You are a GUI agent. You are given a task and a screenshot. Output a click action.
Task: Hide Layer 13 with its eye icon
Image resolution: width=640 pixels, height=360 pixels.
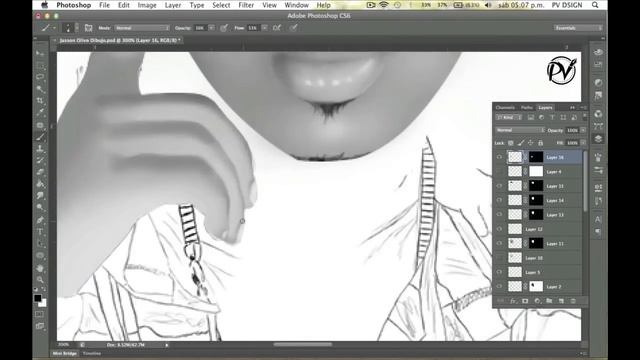(x=499, y=214)
